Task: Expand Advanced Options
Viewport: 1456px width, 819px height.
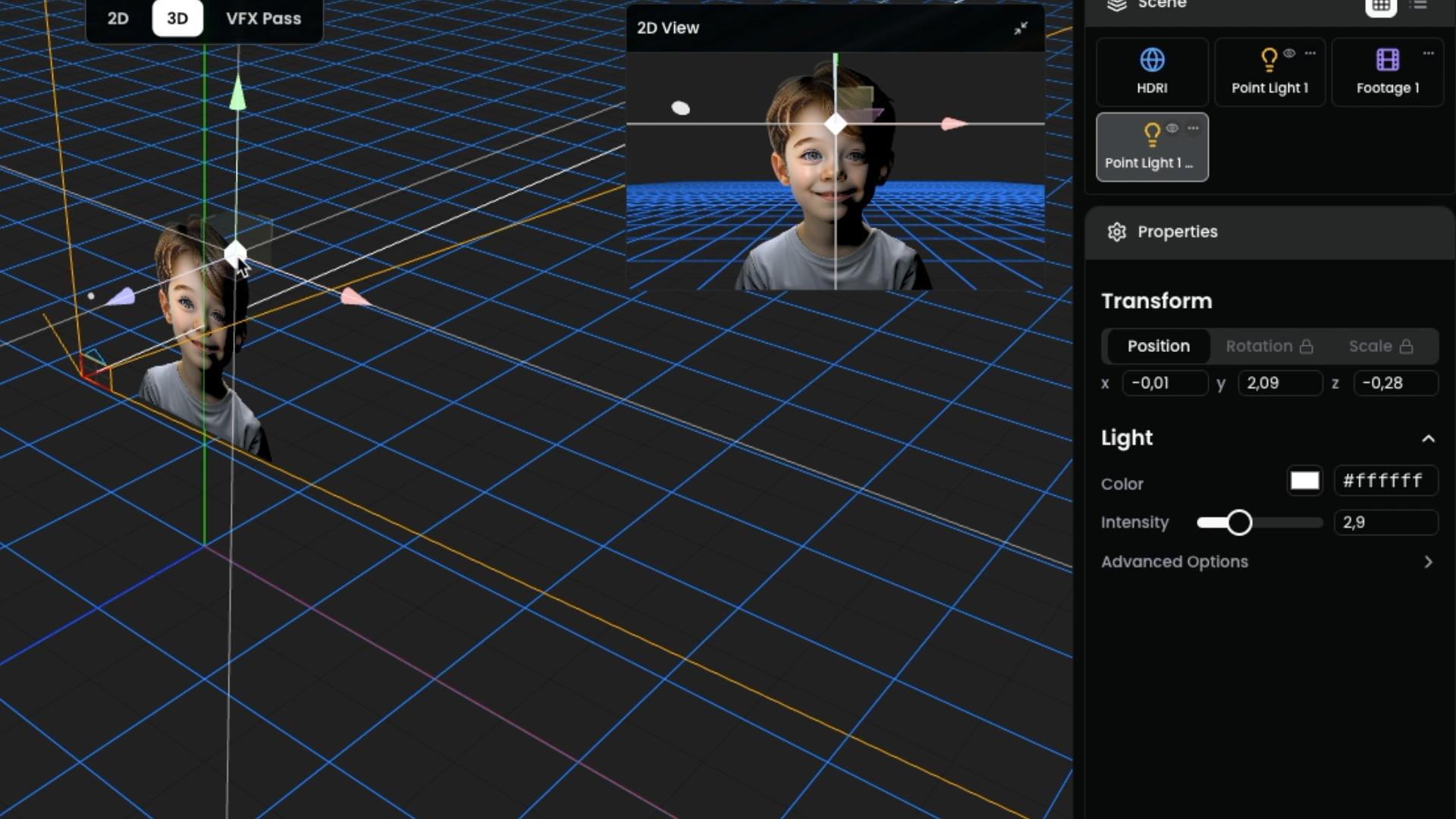Action: (x=1269, y=562)
